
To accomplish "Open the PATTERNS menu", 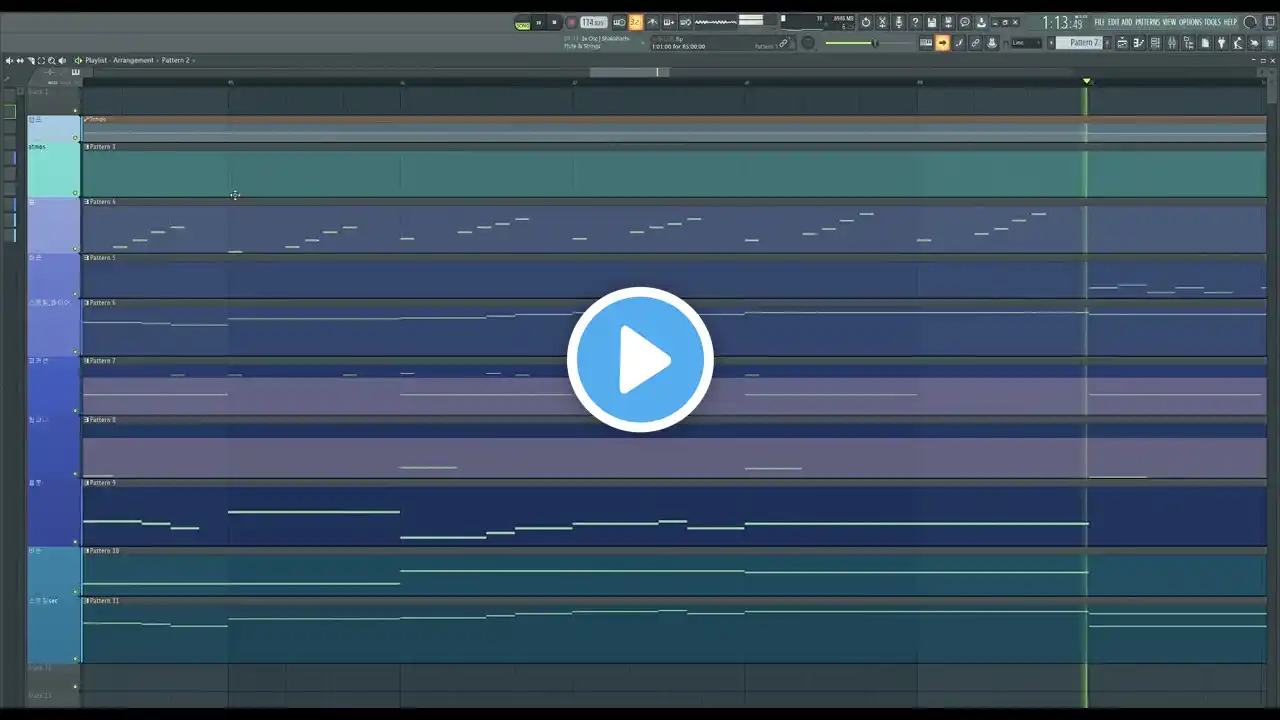I will [x=1148, y=22].
